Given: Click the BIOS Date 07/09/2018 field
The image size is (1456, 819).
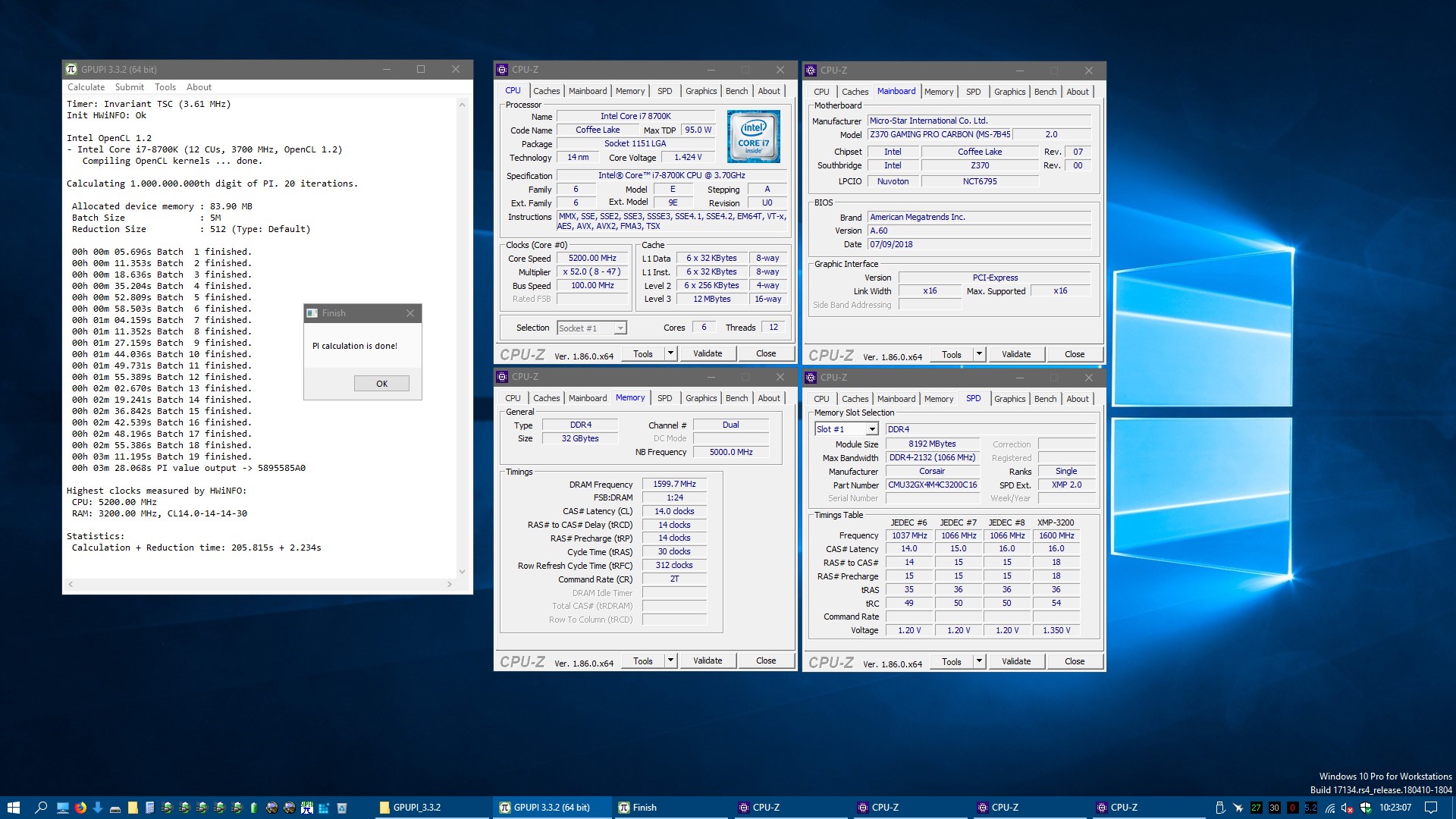Looking at the screenshot, I should coord(980,244).
